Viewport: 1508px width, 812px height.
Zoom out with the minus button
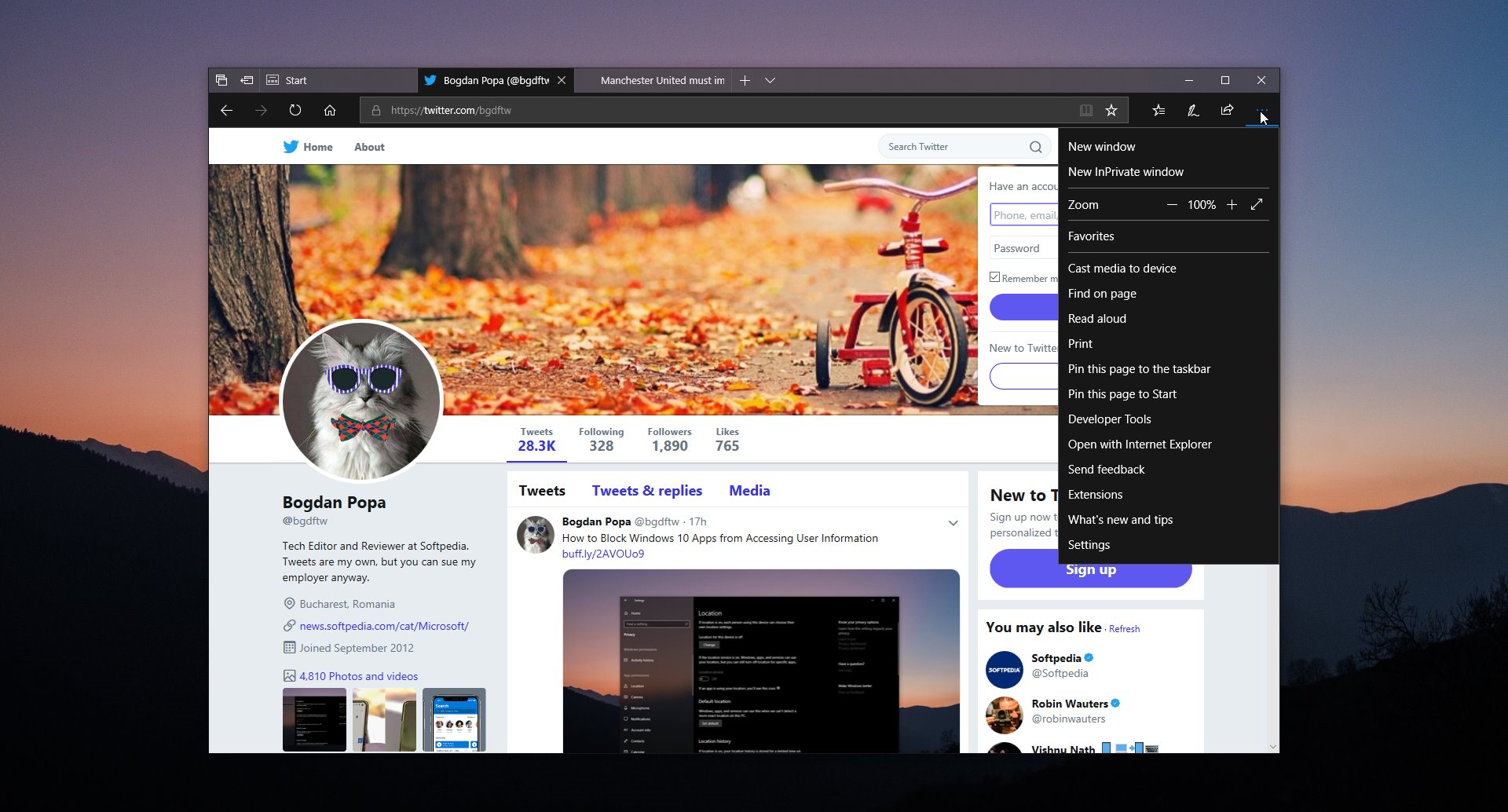coord(1172,205)
